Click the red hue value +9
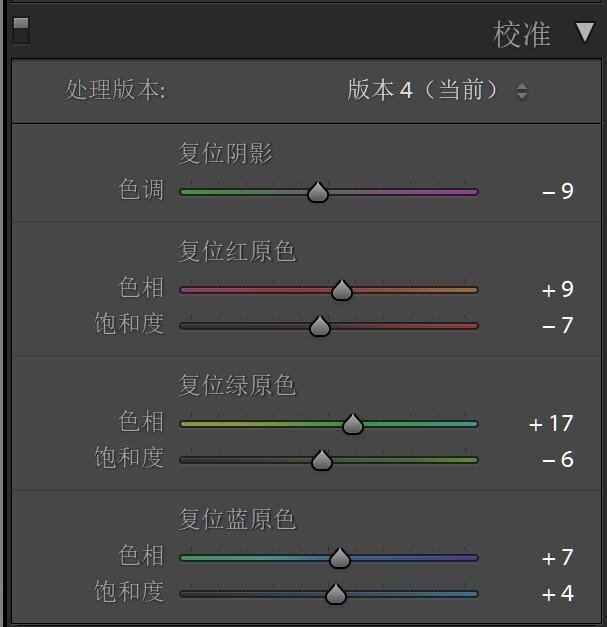This screenshot has height=627, width=607. (x=558, y=290)
